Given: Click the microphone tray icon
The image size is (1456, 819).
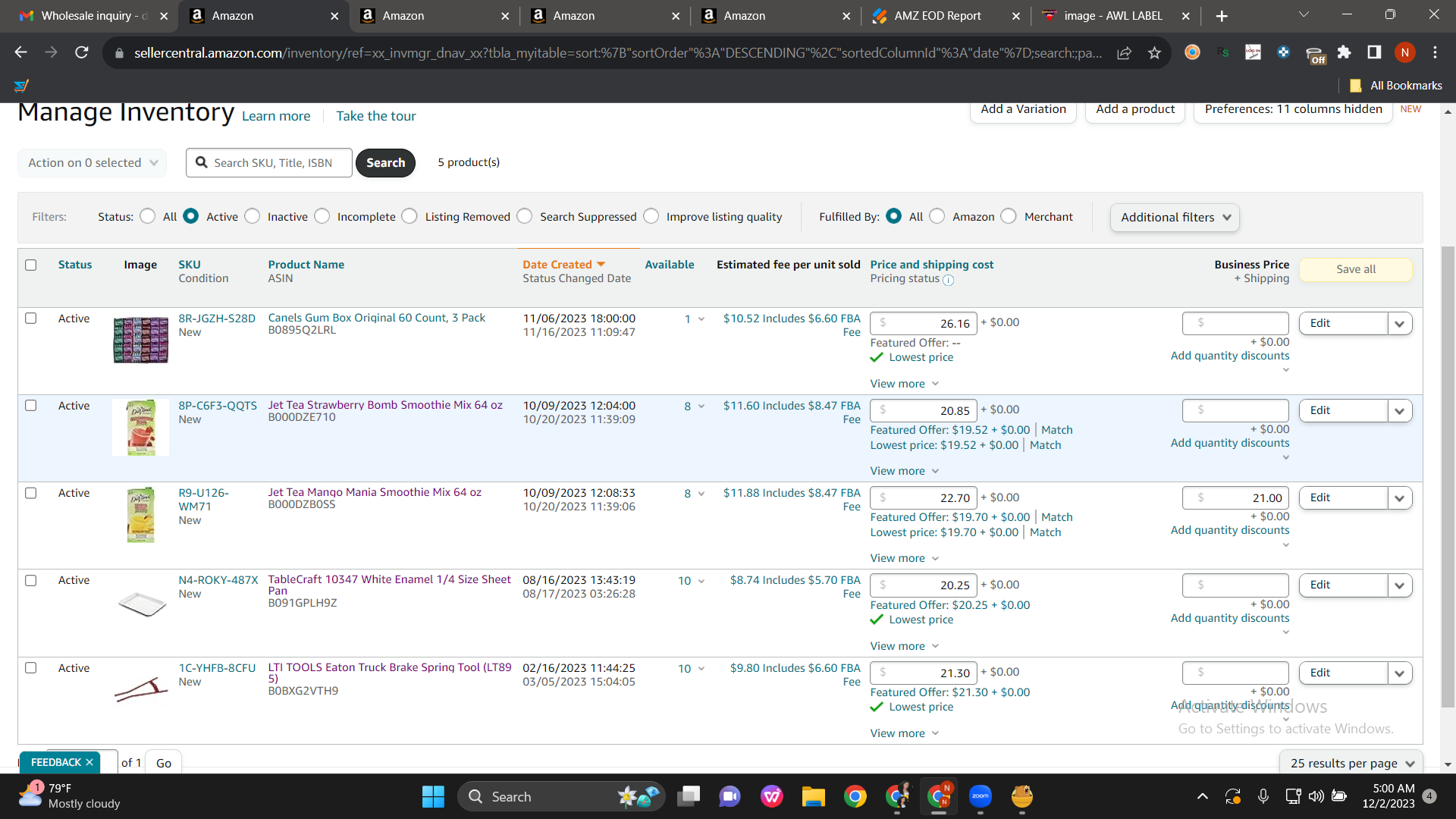Looking at the screenshot, I should (1263, 796).
